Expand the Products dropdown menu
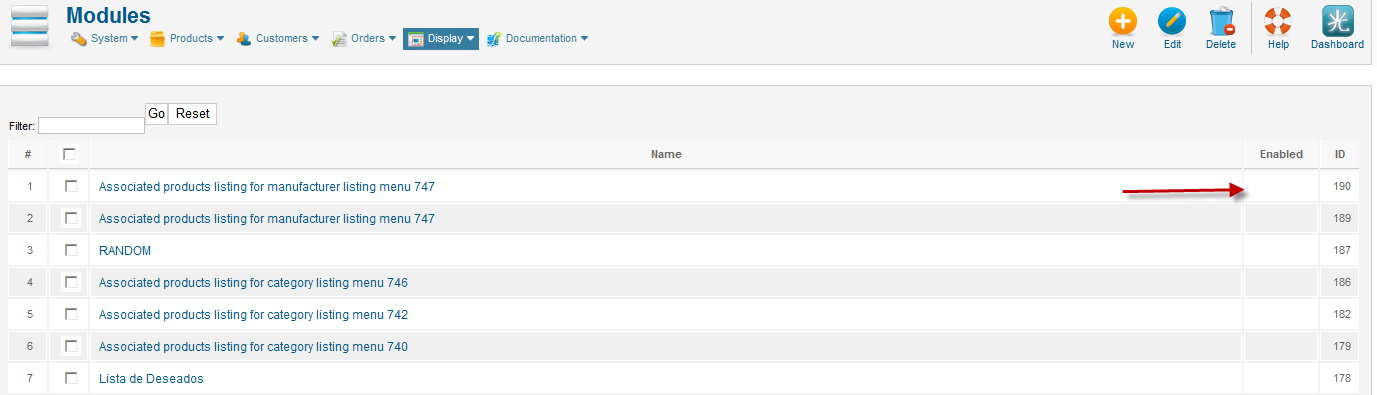1377x395 pixels. (x=187, y=39)
